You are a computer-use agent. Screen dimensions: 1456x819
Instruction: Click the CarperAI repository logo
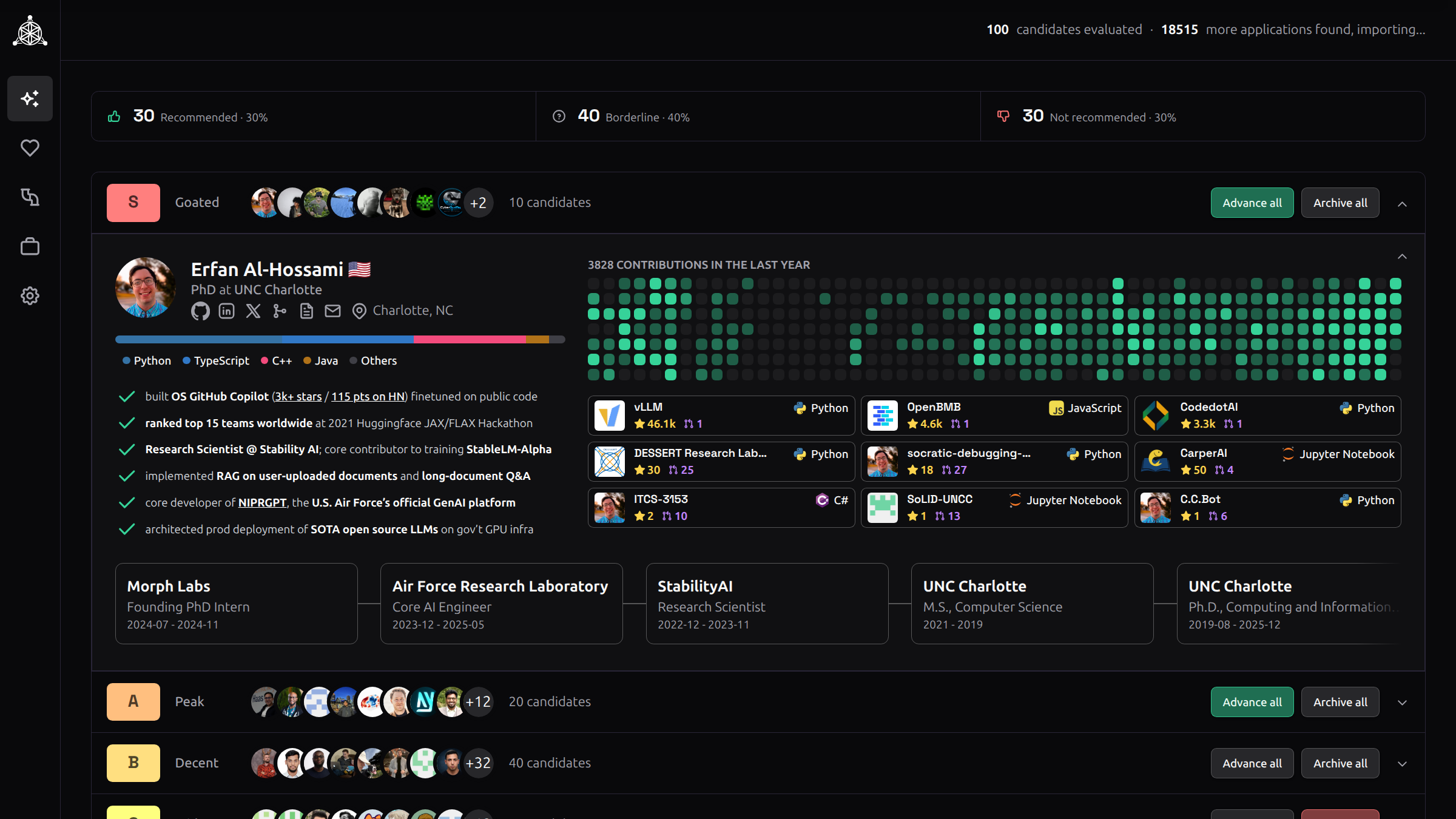[1155, 462]
